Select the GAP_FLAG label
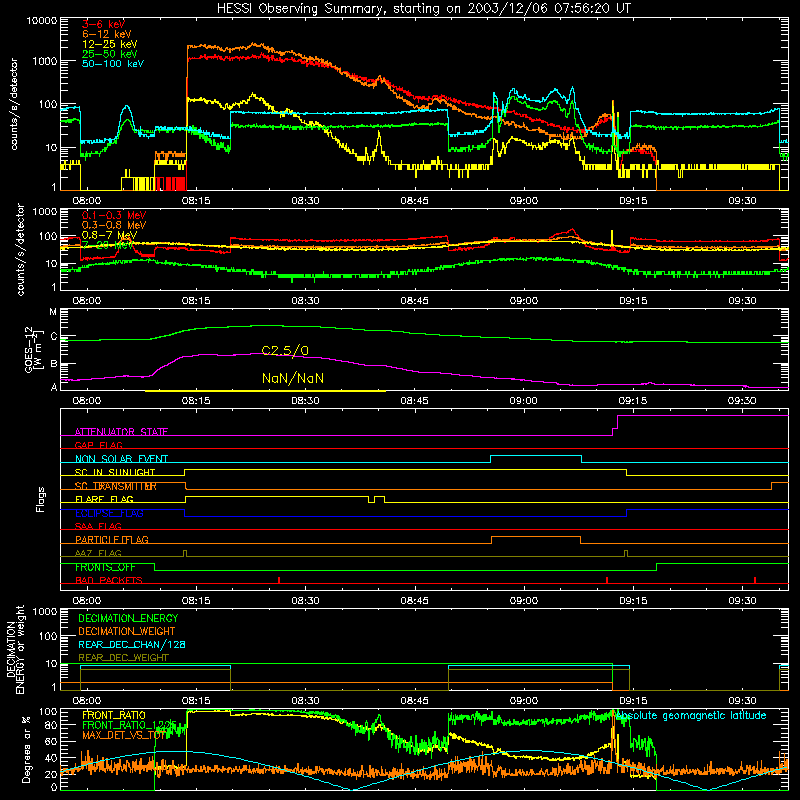 tap(98, 445)
